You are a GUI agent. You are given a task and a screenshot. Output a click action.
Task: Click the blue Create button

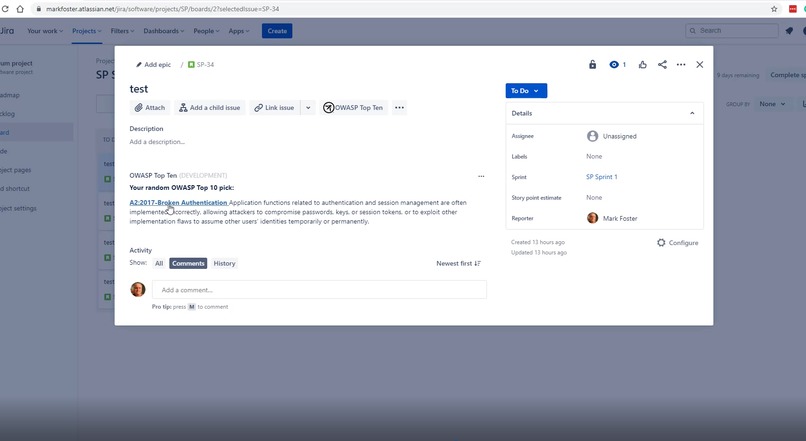pyautogui.click(x=277, y=31)
